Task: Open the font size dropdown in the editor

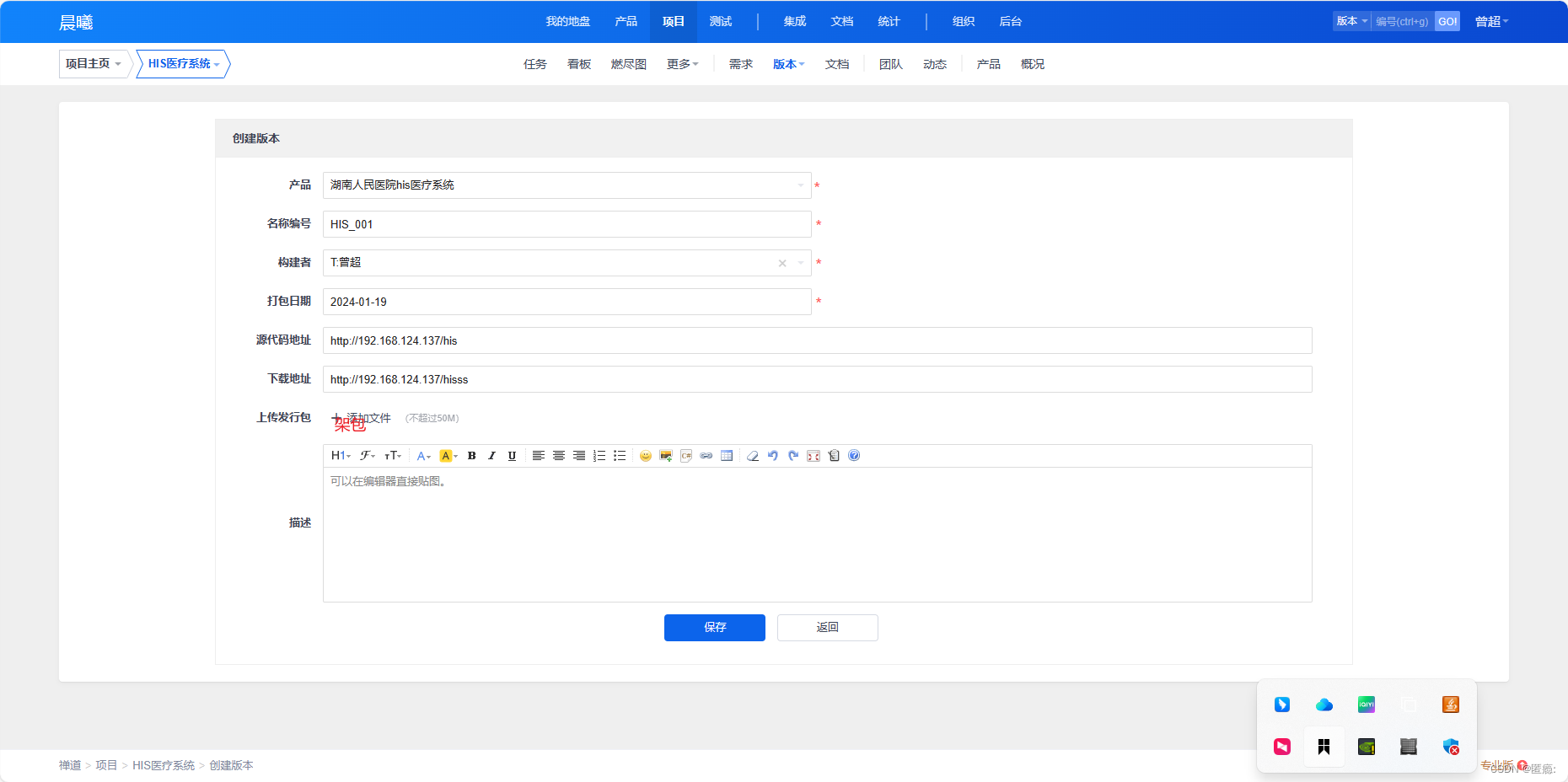Action: (393, 456)
